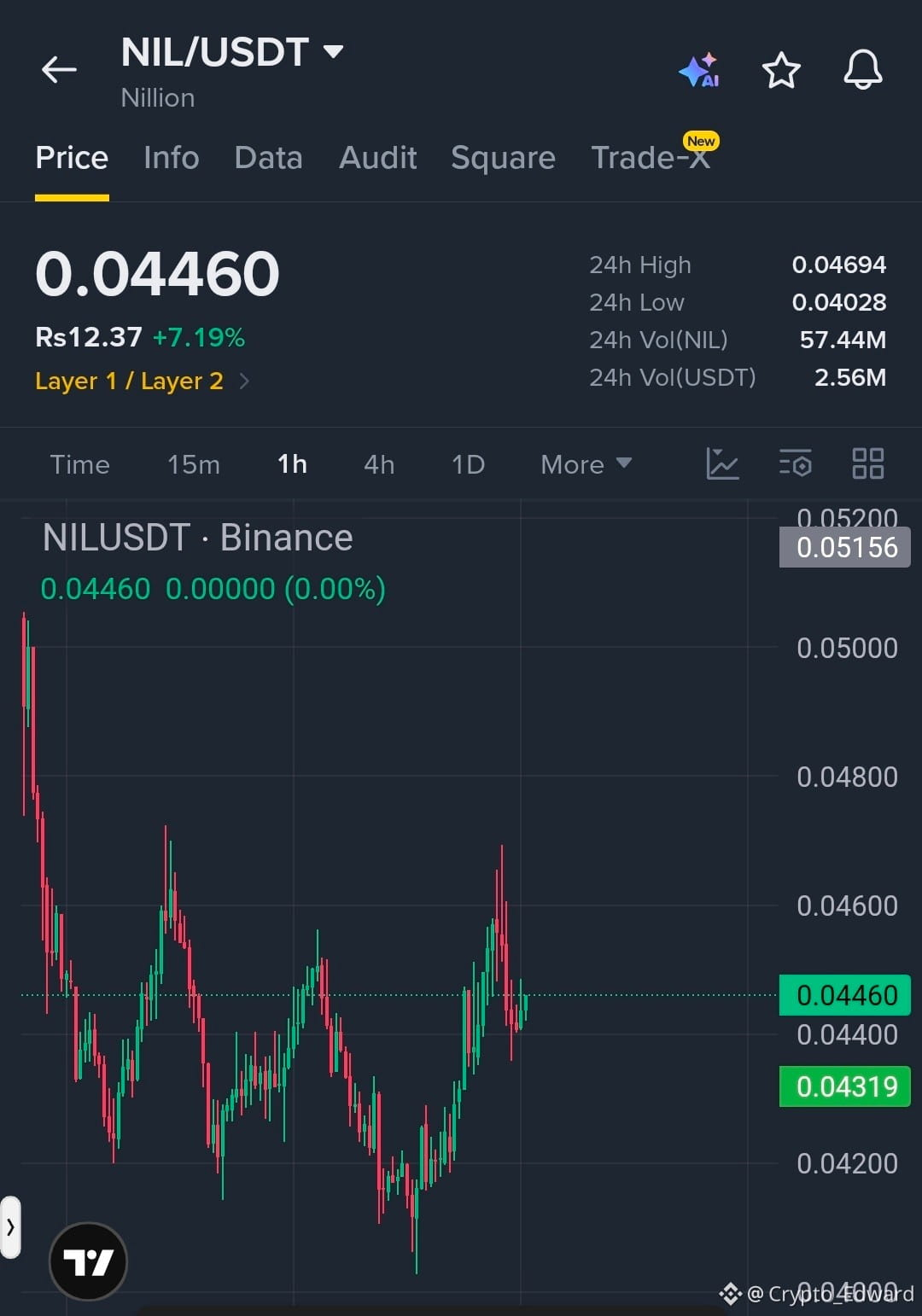Switch to the Audit tab
The height and width of the screenshot is (1316, 922).
pos(378,158)
